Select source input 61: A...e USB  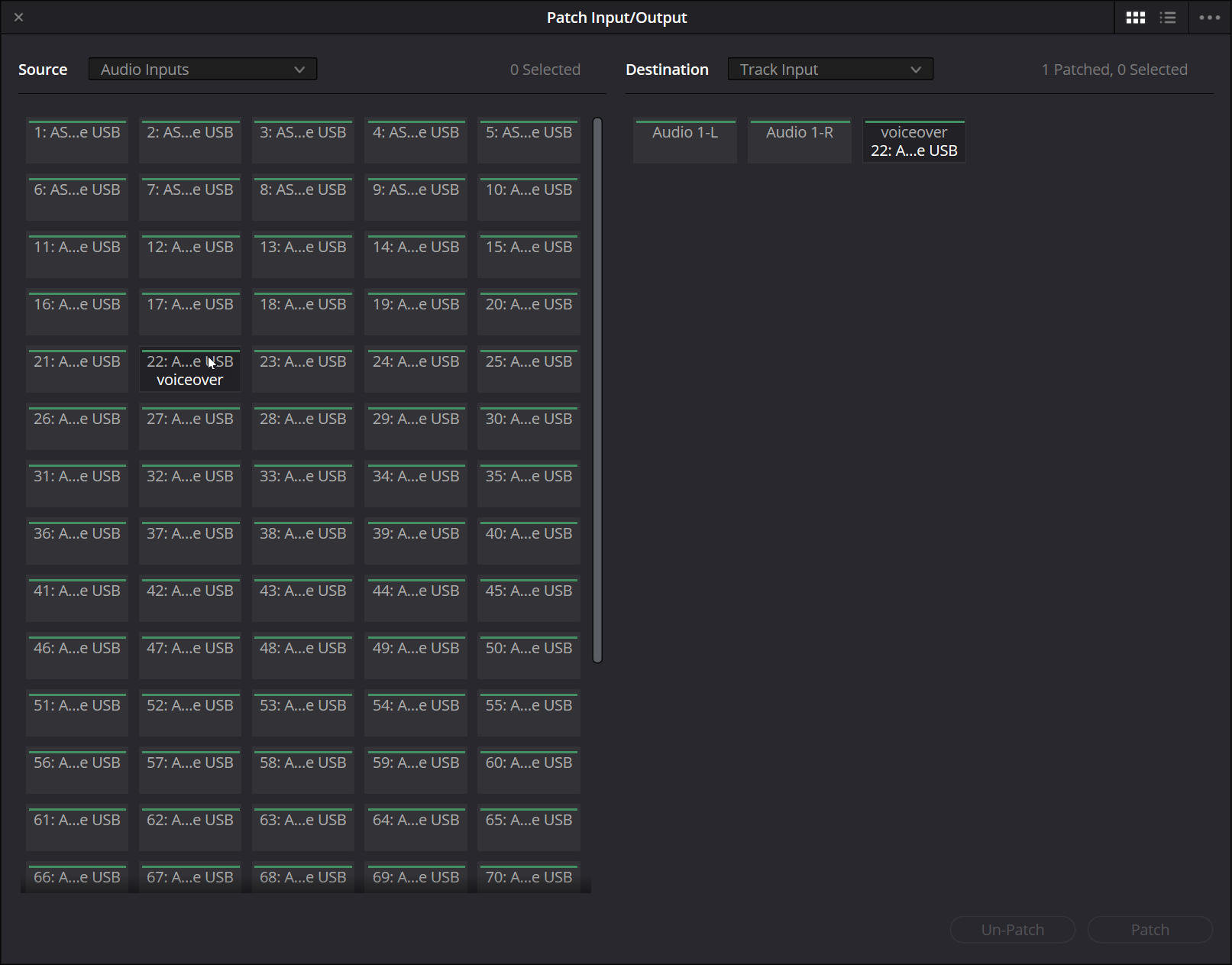77,828
